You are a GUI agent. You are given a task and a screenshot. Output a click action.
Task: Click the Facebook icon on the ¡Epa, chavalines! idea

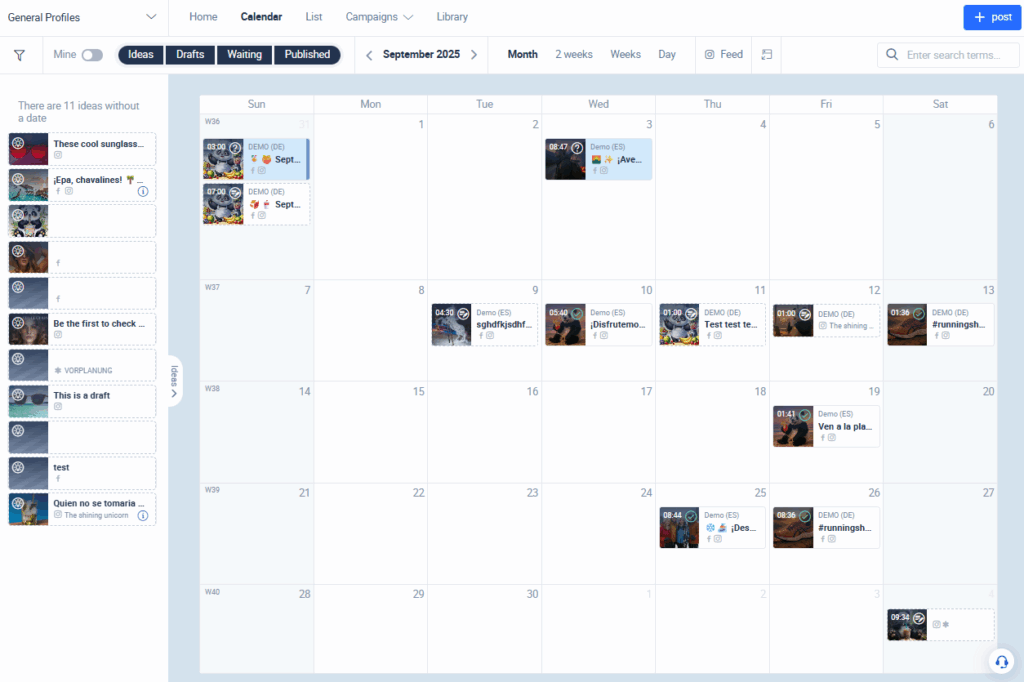pyautogui.click(x=59, y=190)
